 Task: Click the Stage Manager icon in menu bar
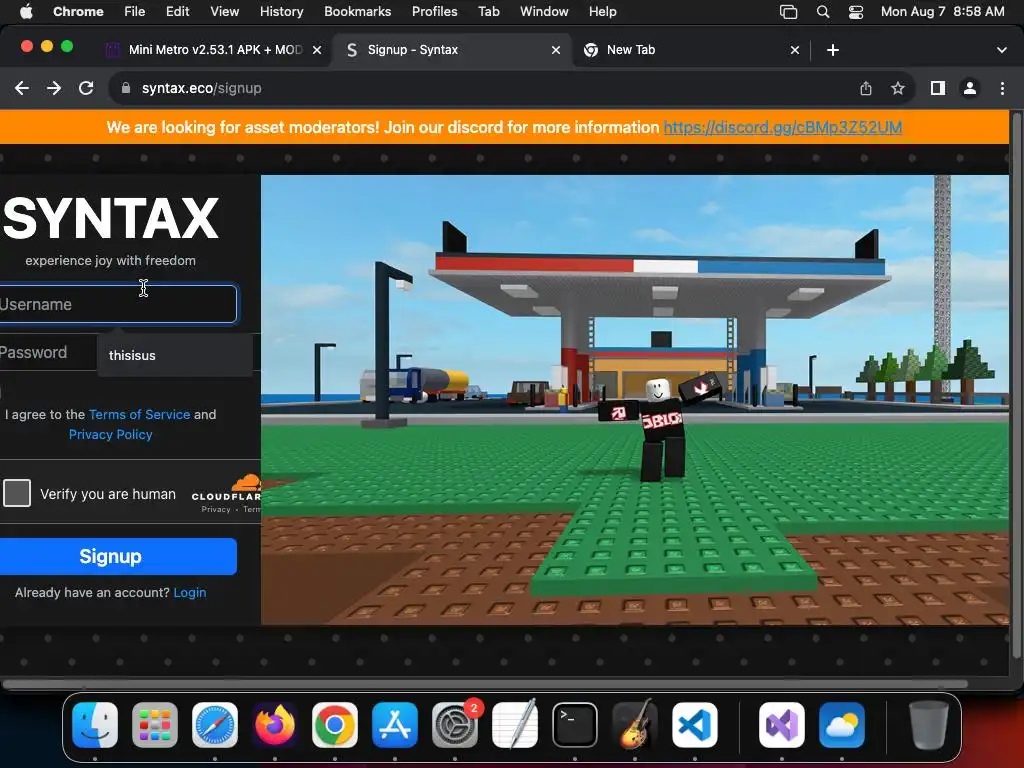(x=788, y=12)
